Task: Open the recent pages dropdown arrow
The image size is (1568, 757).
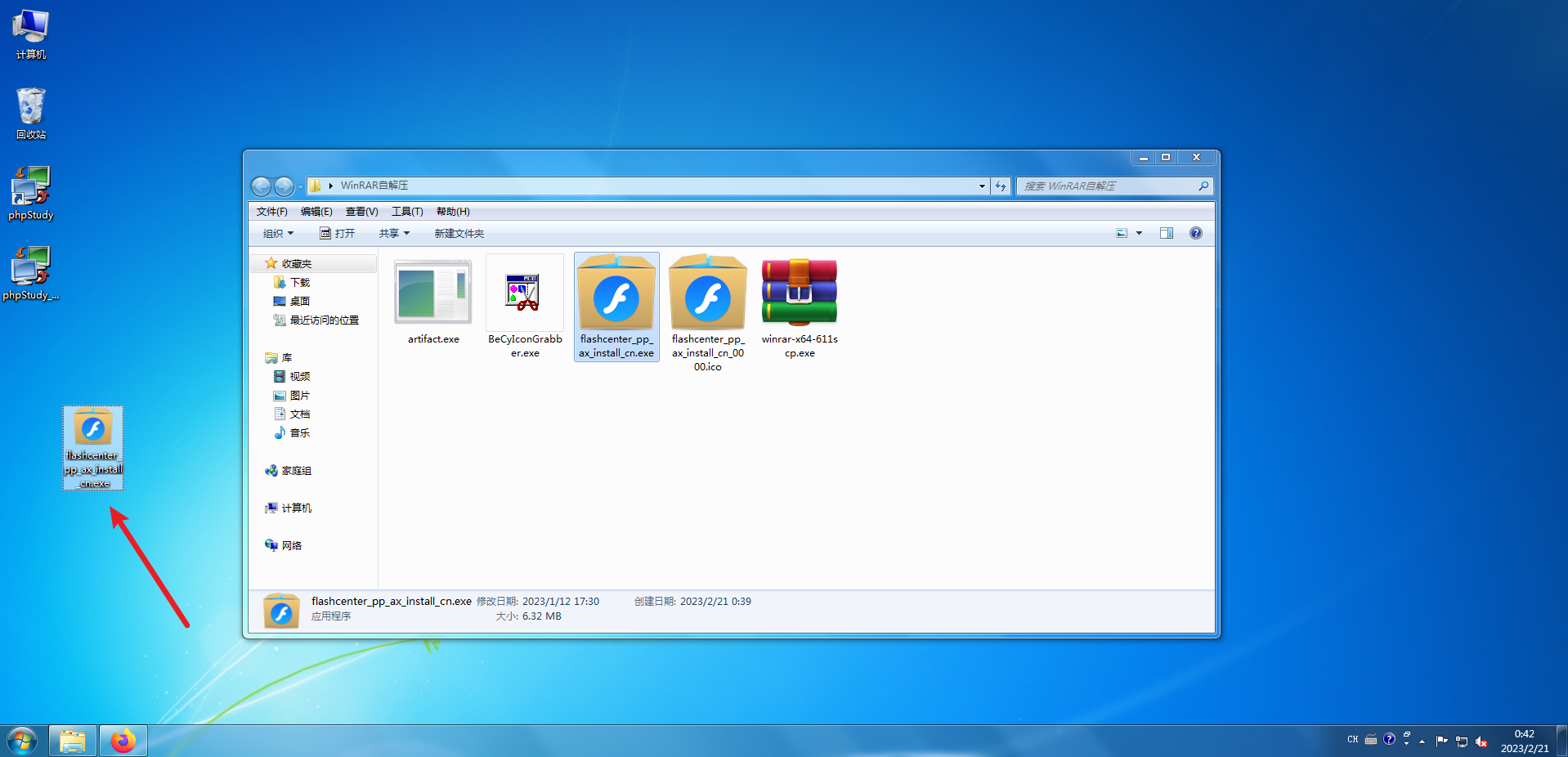Action: [300, 186]
